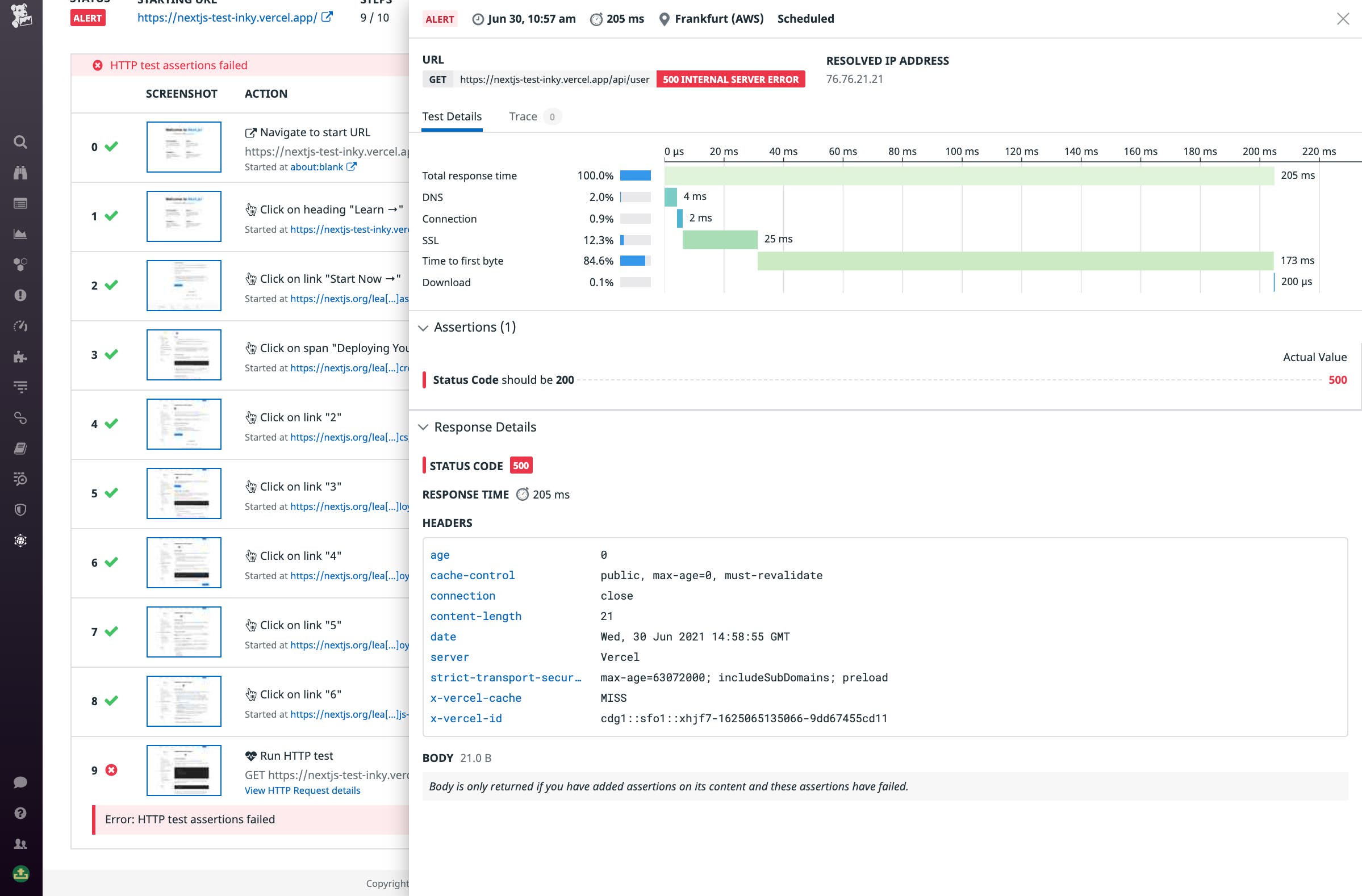
Task: Open Watchdog via the binoculars icon
Action: (x=20, y=172)
